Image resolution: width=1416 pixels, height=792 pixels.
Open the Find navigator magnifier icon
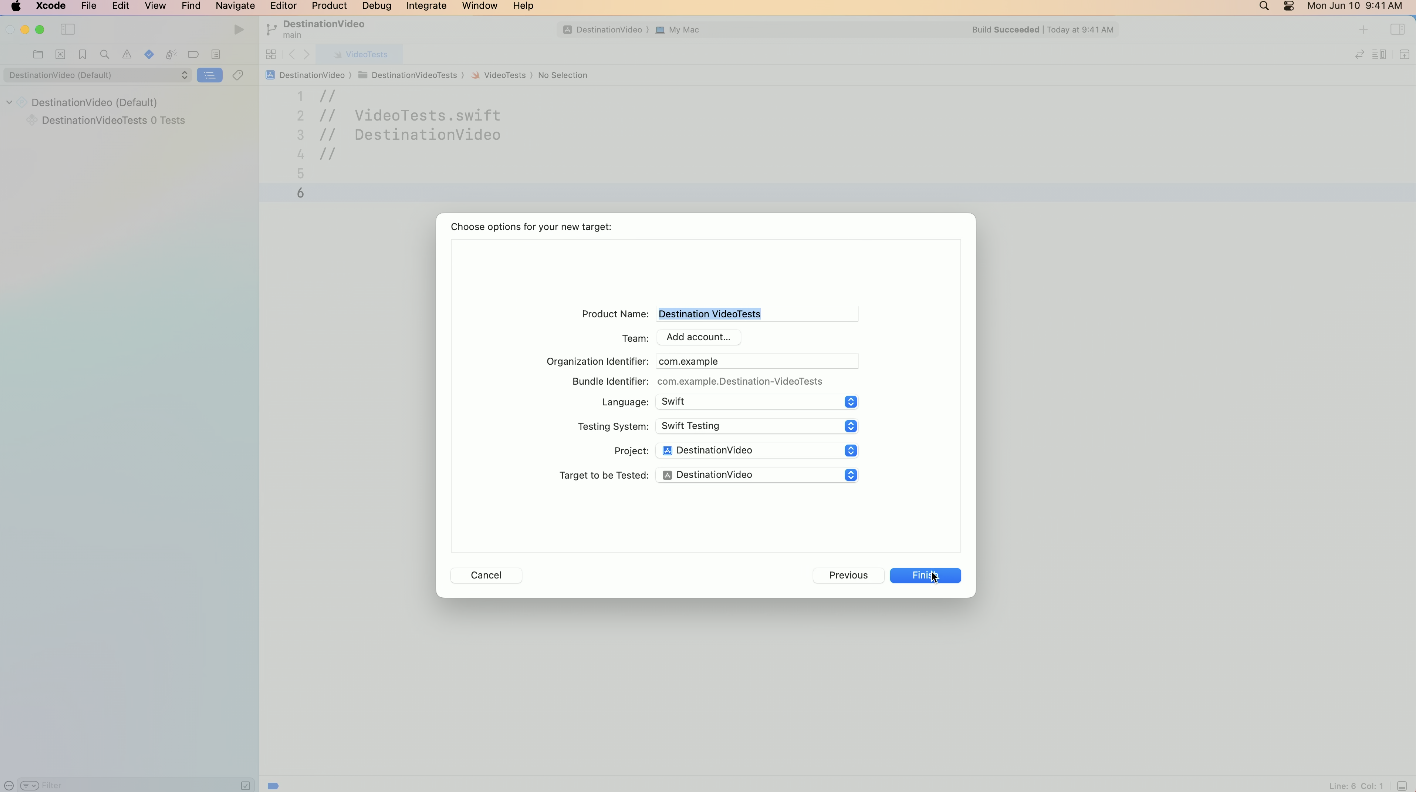[104, 55]
